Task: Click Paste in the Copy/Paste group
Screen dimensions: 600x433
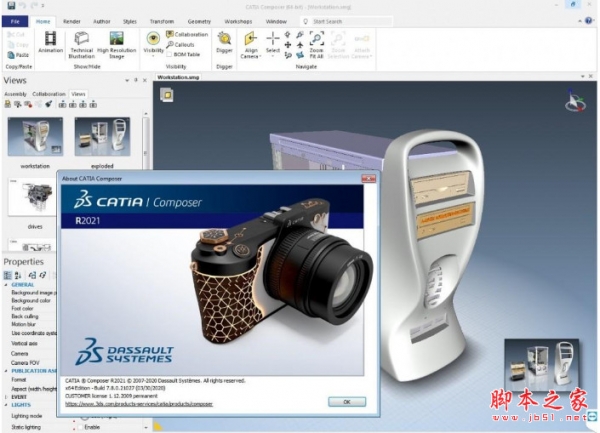Action: click(x=17, y=55)
